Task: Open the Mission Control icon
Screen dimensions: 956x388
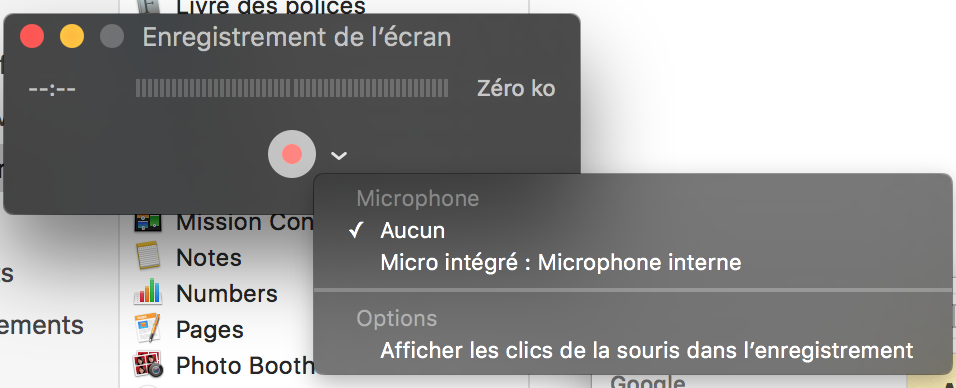Action: click(x=148, y=222)
